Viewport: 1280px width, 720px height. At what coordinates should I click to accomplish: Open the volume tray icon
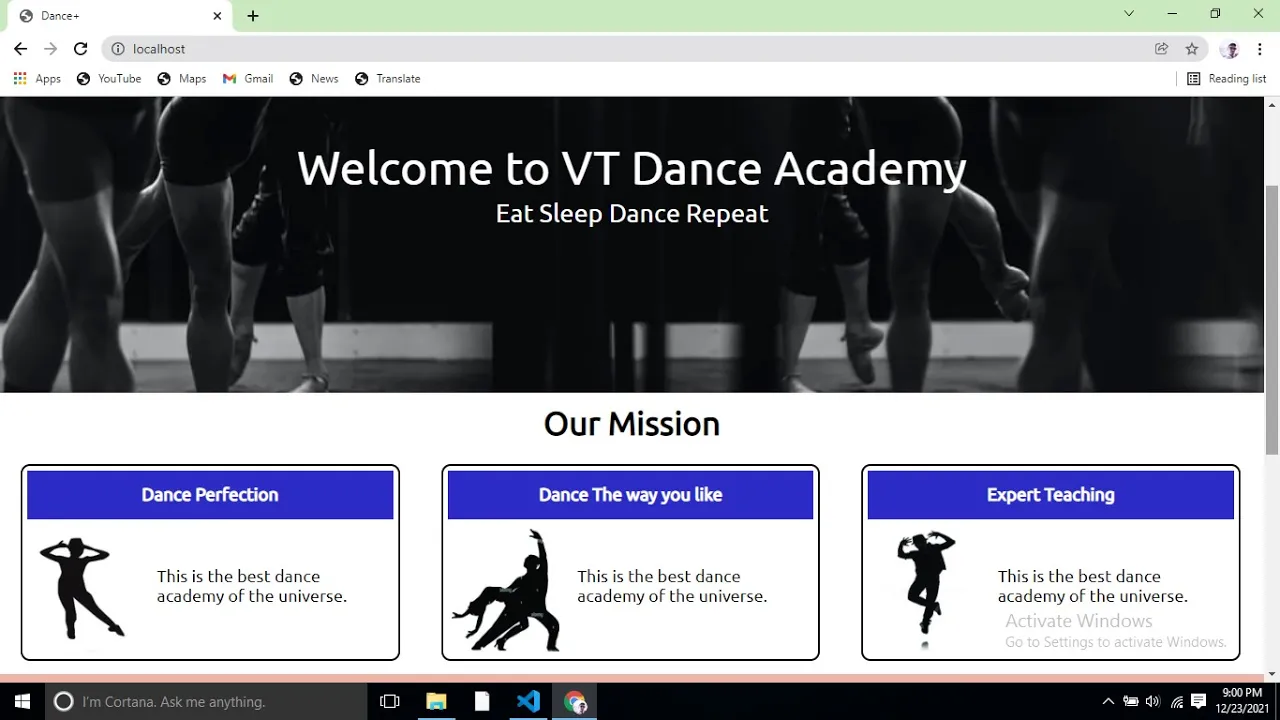click(x=1153, y=702)
